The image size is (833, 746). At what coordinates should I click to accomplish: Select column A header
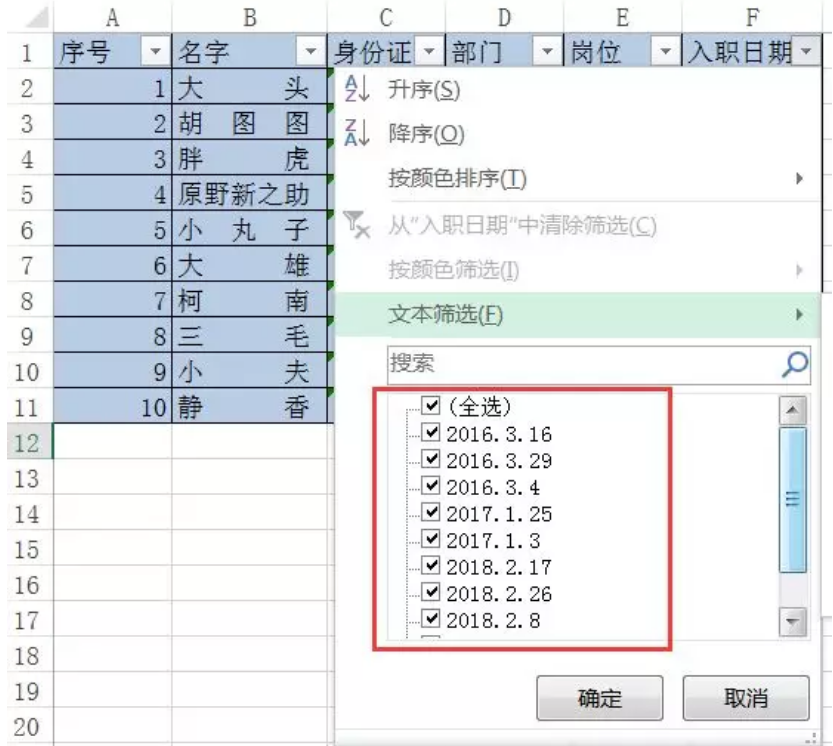[112, 18]
